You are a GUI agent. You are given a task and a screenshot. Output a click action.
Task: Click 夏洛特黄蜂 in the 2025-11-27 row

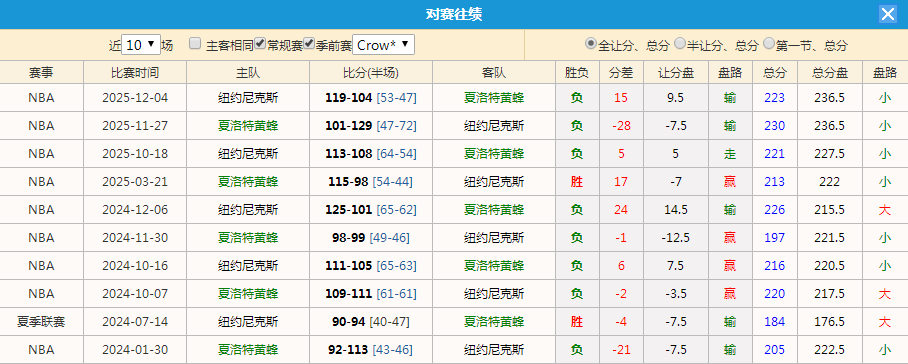click(x=248, y=126)
